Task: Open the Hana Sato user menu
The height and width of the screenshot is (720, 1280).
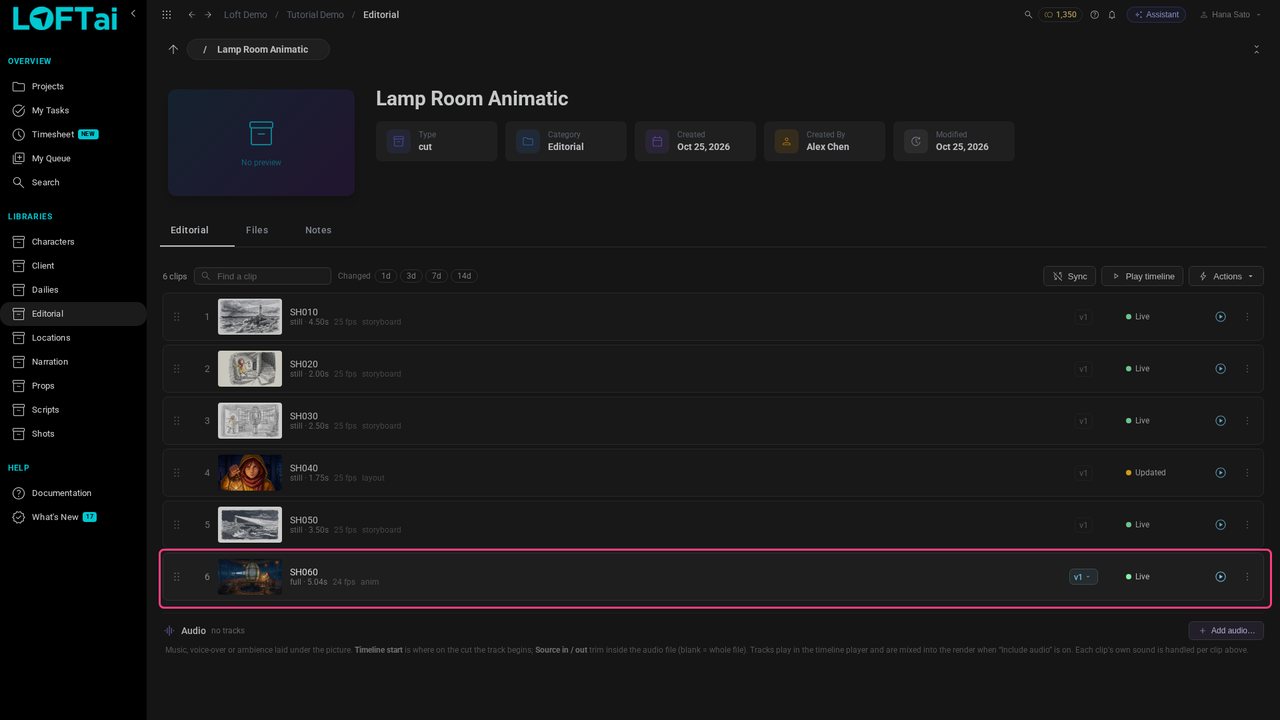Action: pyautogui.click(x=1229, y=15)
